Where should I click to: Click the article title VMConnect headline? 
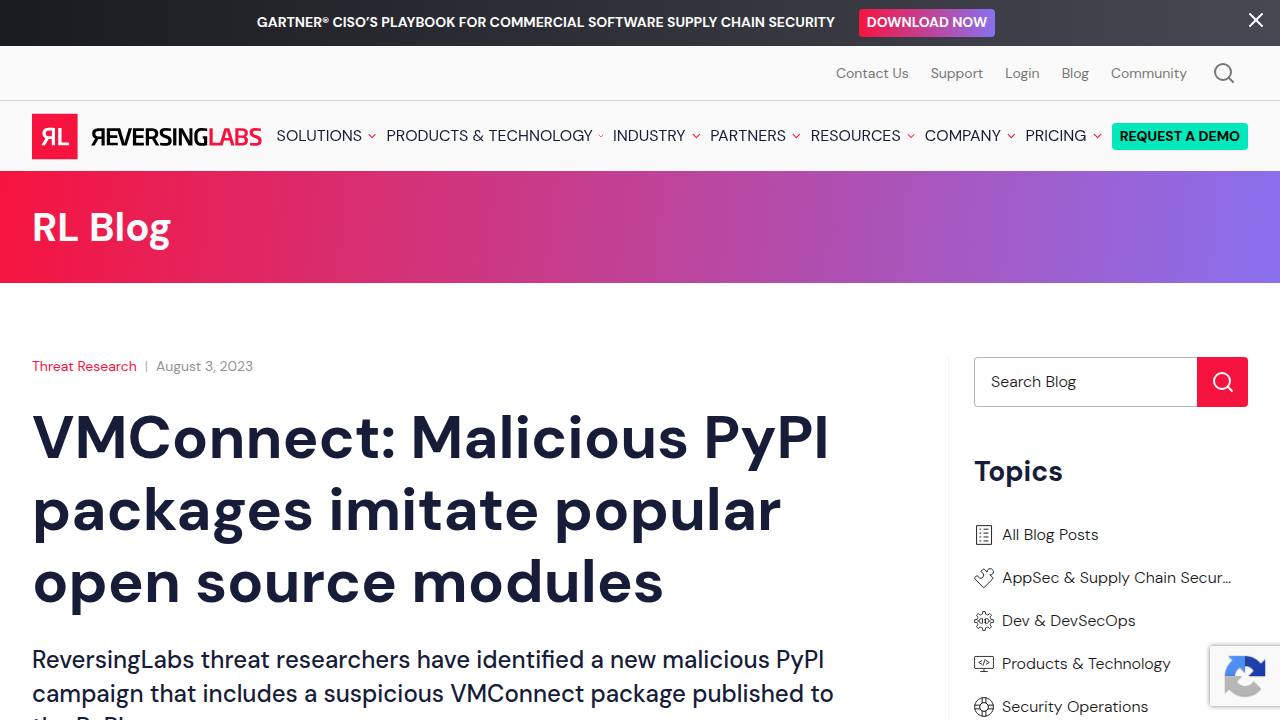click(431, 510)
